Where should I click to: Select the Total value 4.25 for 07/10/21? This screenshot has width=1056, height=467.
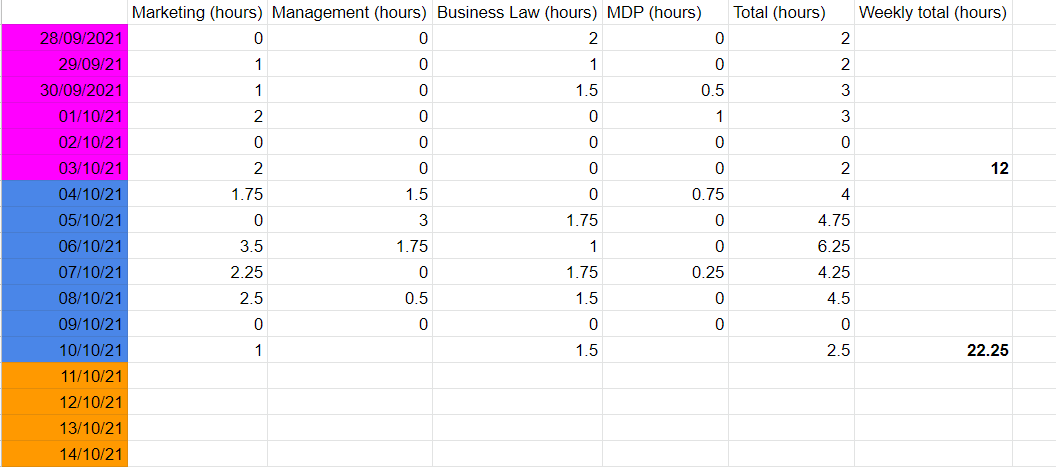(791, 272)
